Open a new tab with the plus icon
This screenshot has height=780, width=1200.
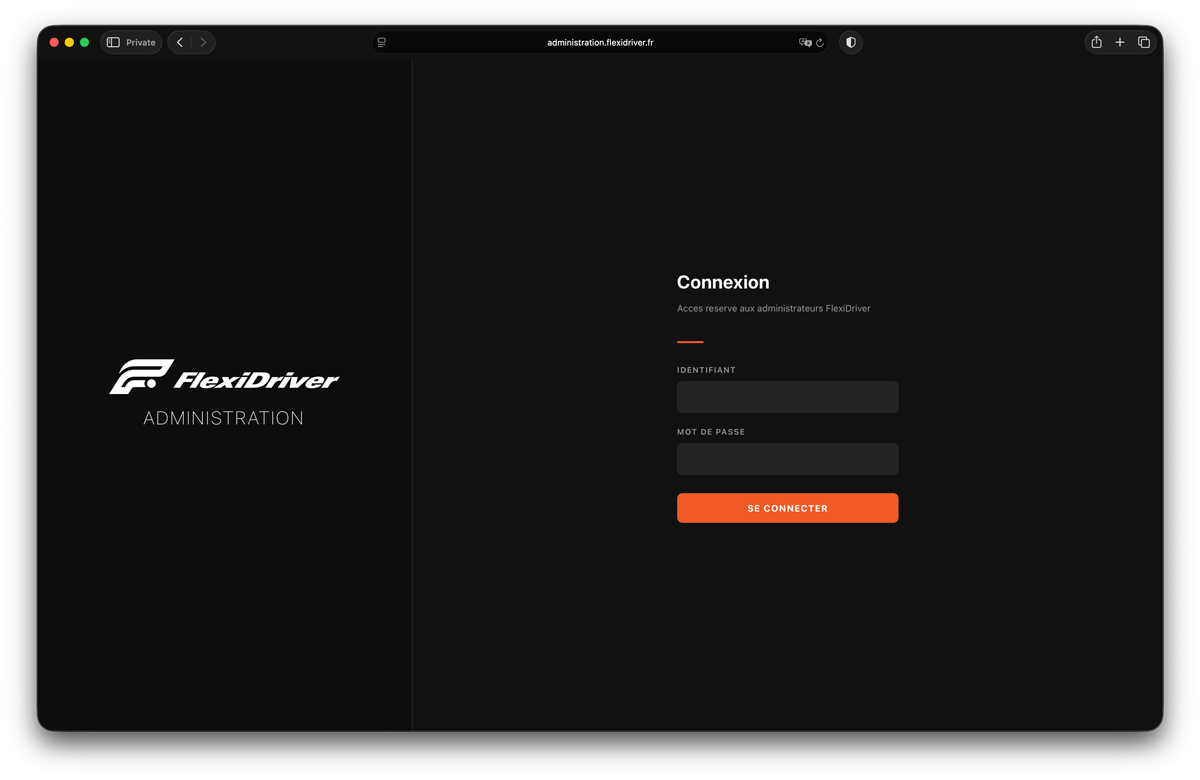click(1120, 42)
